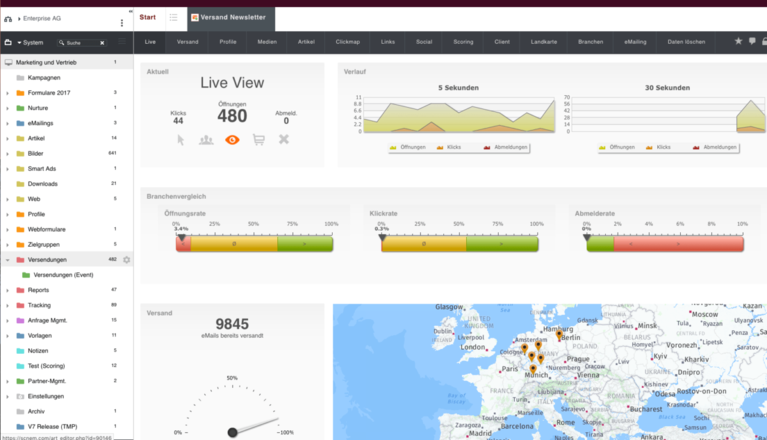The image size is (767, 440).
Task: Click the orange eye icon in Live View
Action: click(232, 140)
